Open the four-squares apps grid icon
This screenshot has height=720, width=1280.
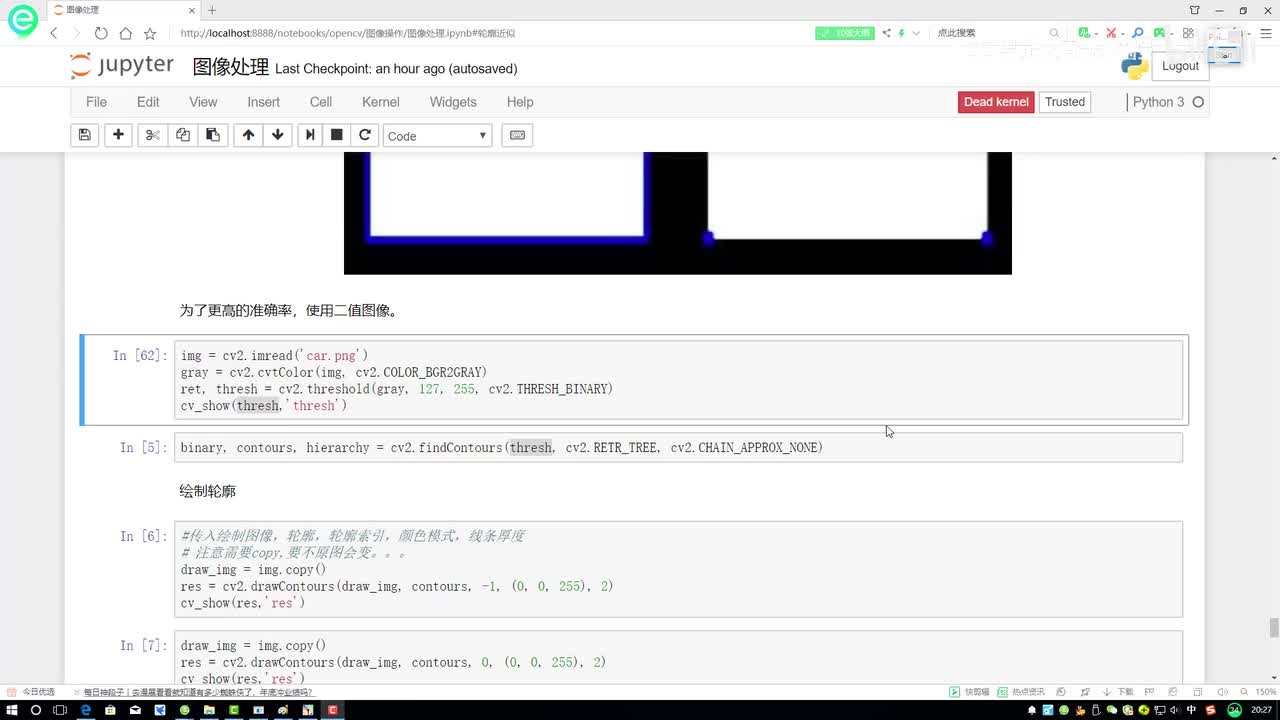pos(1188,33)
